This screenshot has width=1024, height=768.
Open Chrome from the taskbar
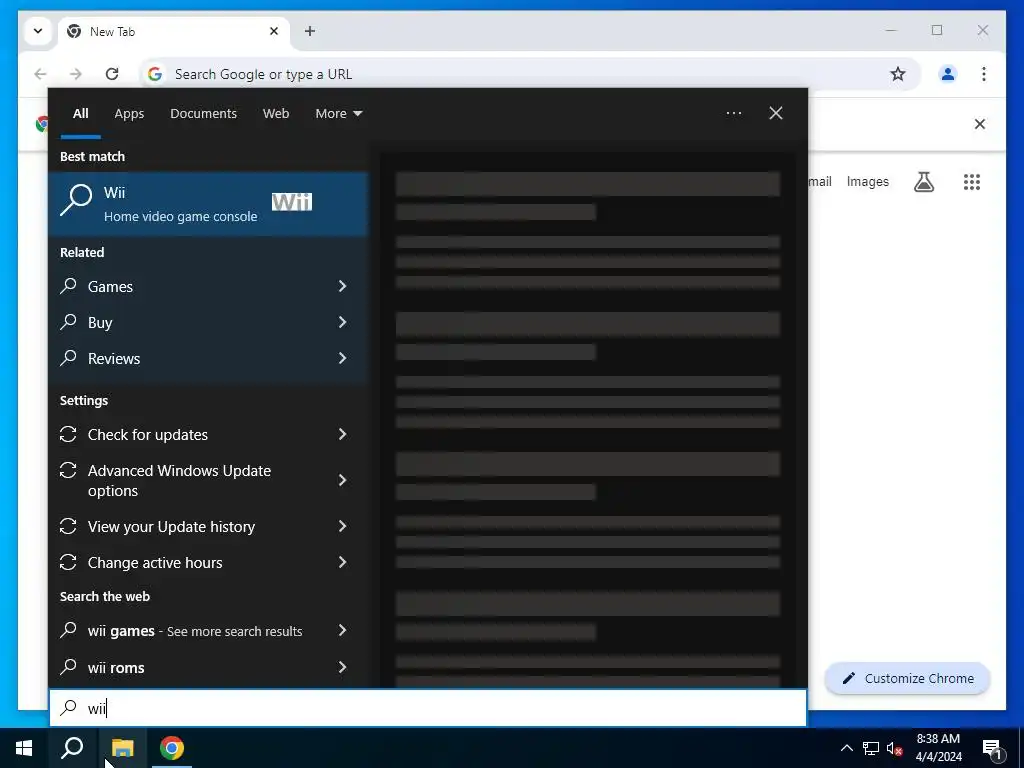click(172, 748)
